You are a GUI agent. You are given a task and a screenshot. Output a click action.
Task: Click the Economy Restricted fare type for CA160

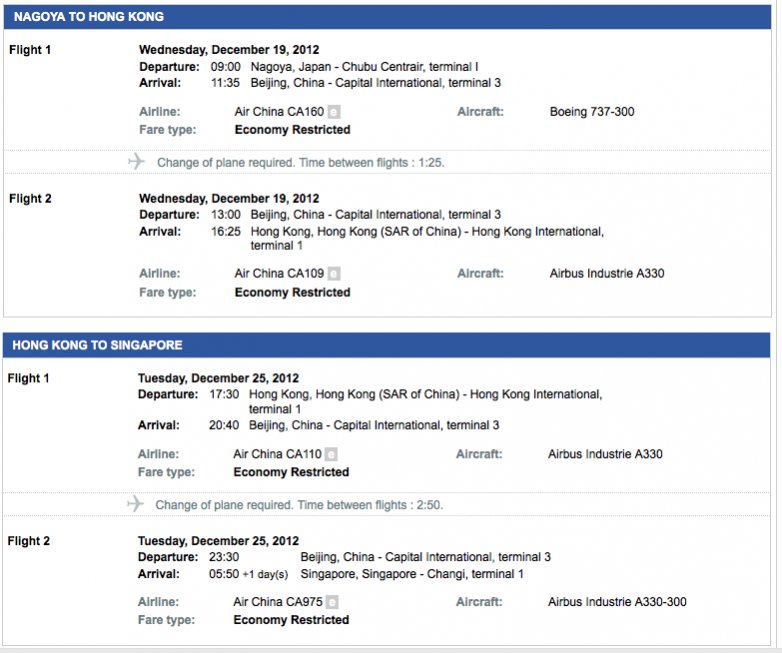tap(293, 130)
